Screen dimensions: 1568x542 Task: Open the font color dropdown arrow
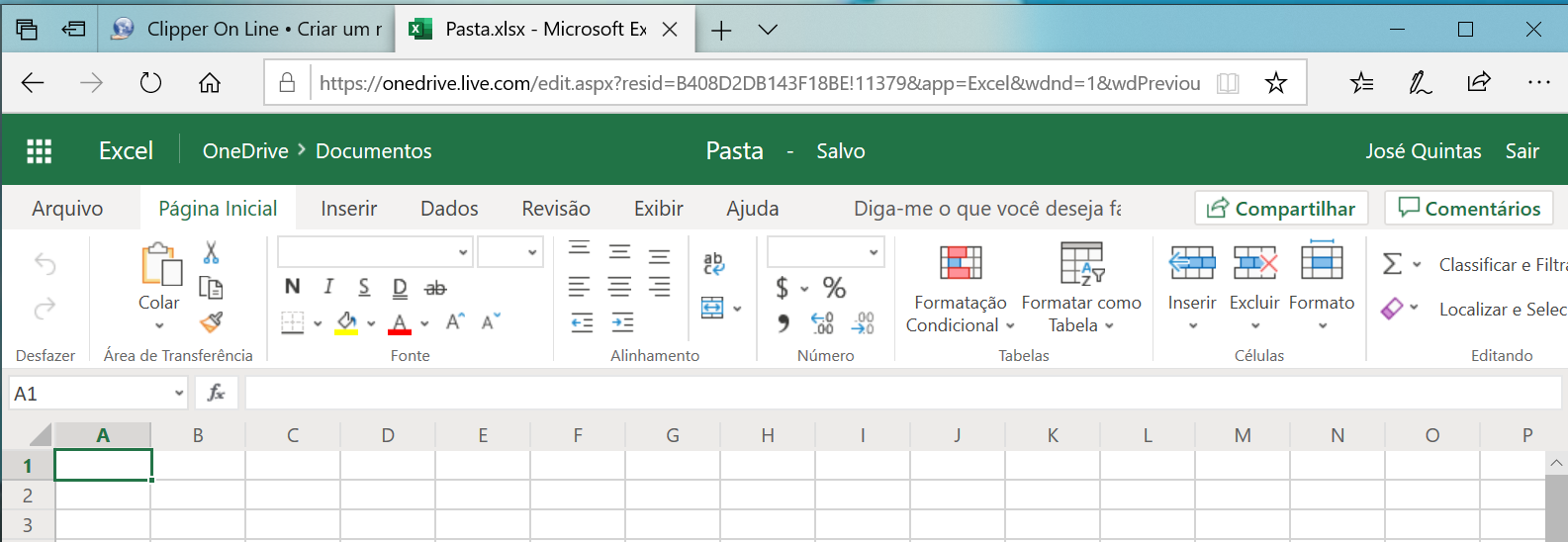tap(424, 323)
